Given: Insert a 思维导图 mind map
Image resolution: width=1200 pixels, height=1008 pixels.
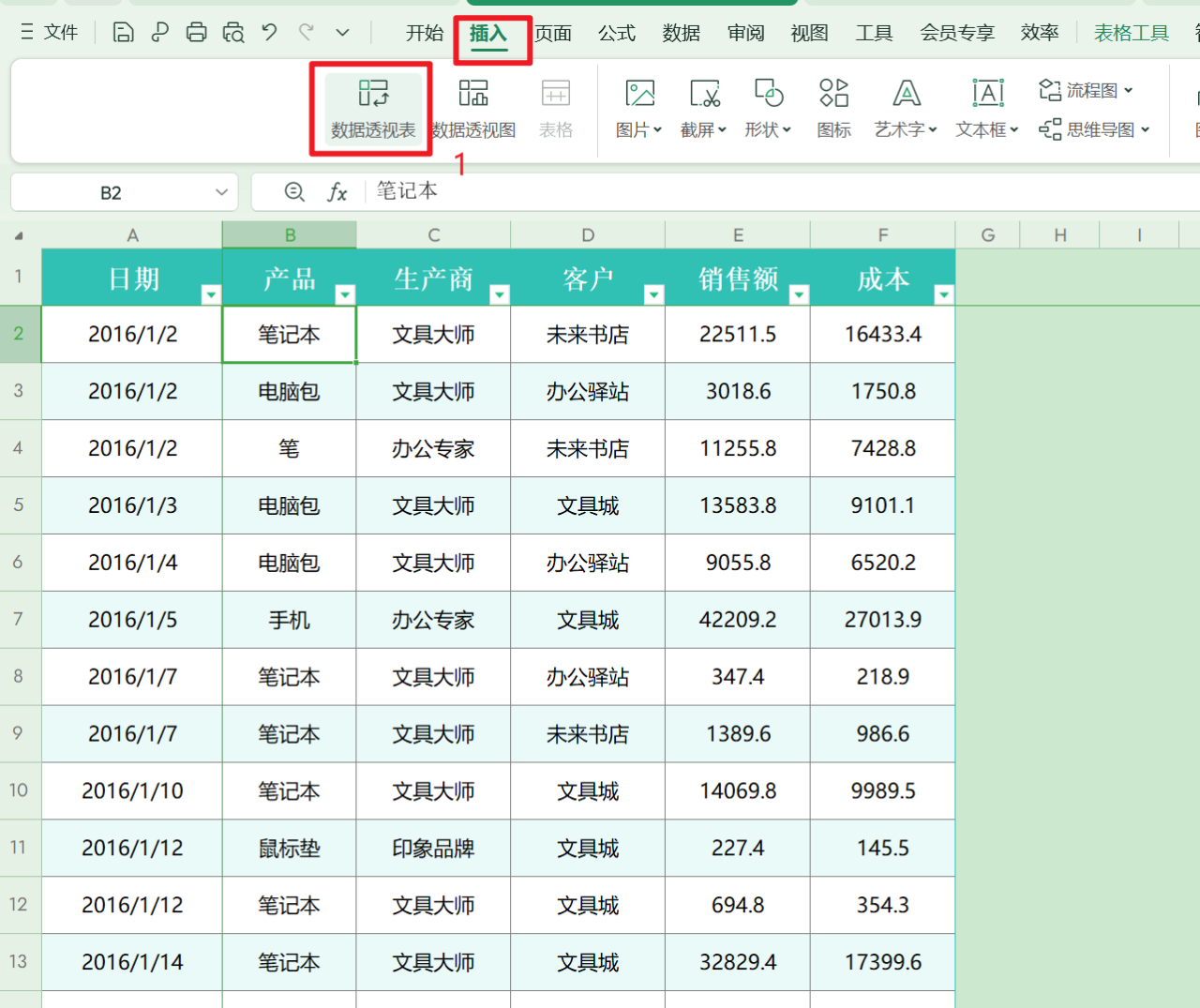Looking at the screenshot, I should click(x=1094, y=129).
